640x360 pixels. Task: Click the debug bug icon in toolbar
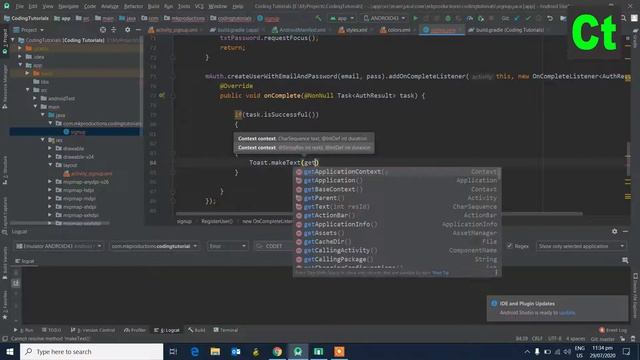pyautogui.click(x=448, y=18)
